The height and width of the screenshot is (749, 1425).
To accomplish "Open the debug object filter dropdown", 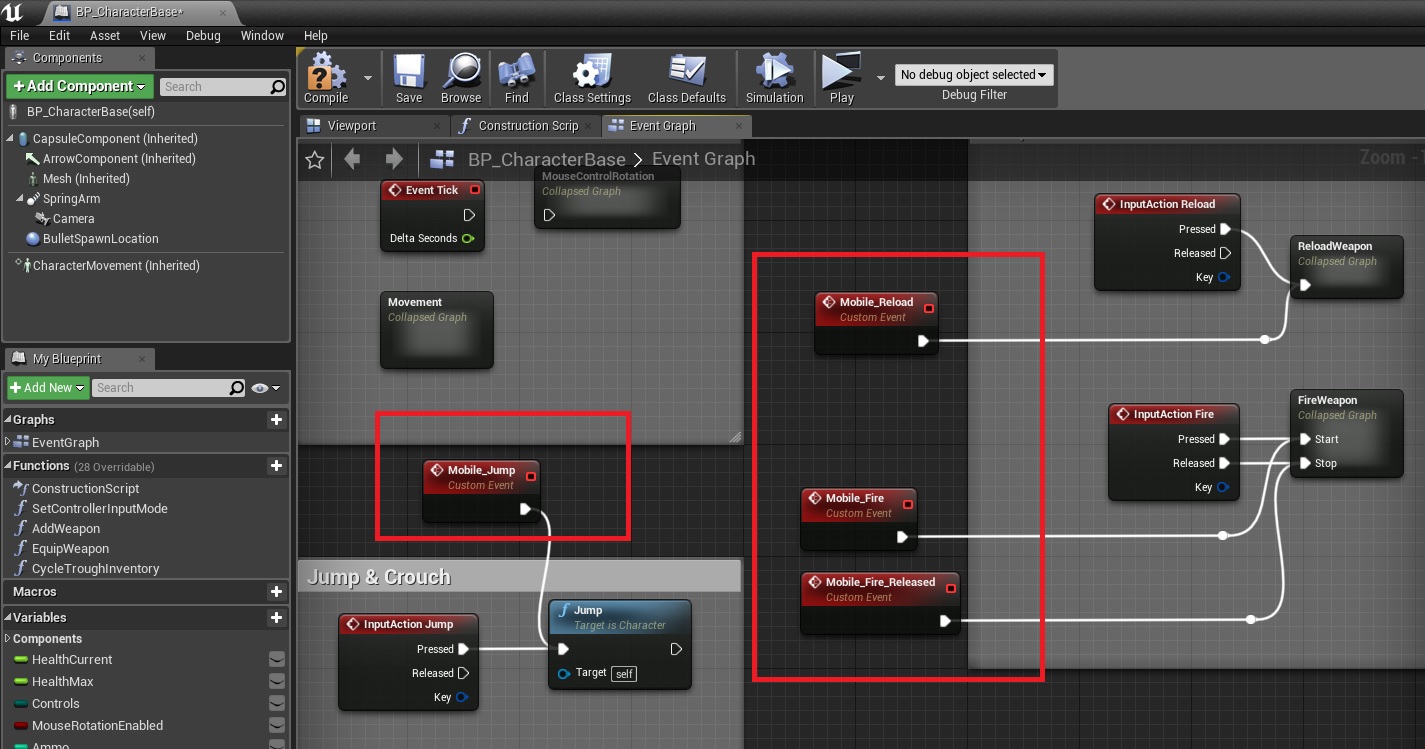I will [973, 75].
